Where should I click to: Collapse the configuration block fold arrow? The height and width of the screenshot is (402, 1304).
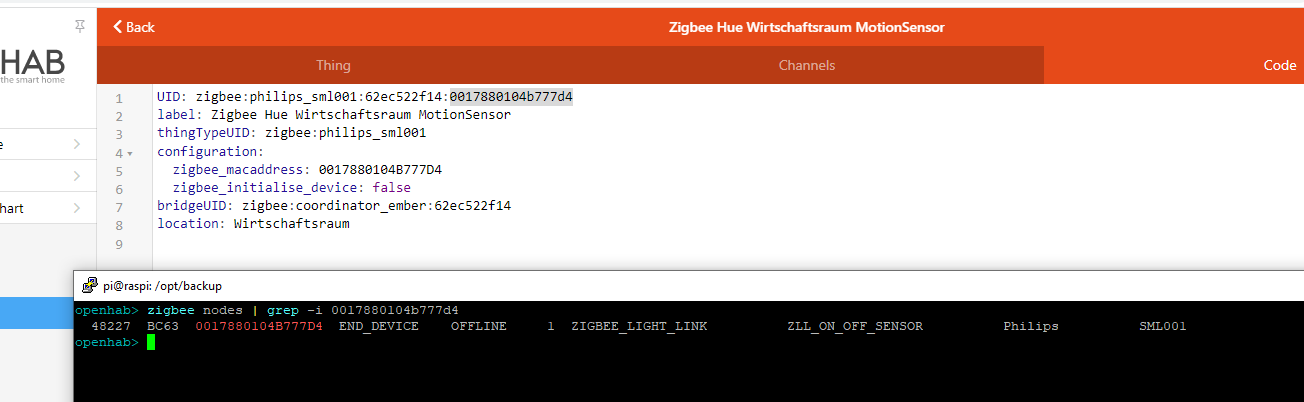(130, 153)
